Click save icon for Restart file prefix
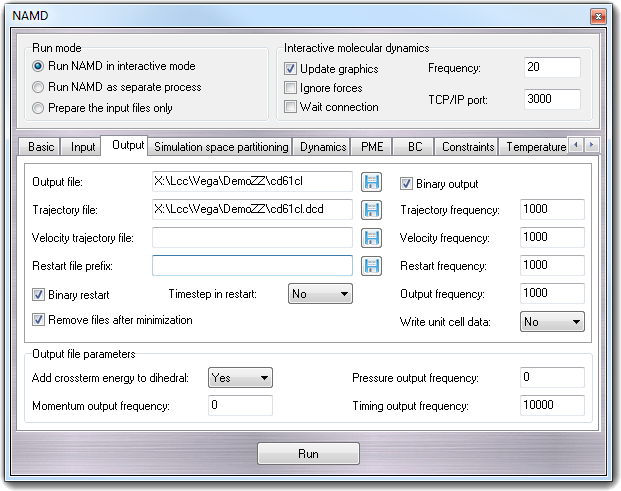 [372, 266]
